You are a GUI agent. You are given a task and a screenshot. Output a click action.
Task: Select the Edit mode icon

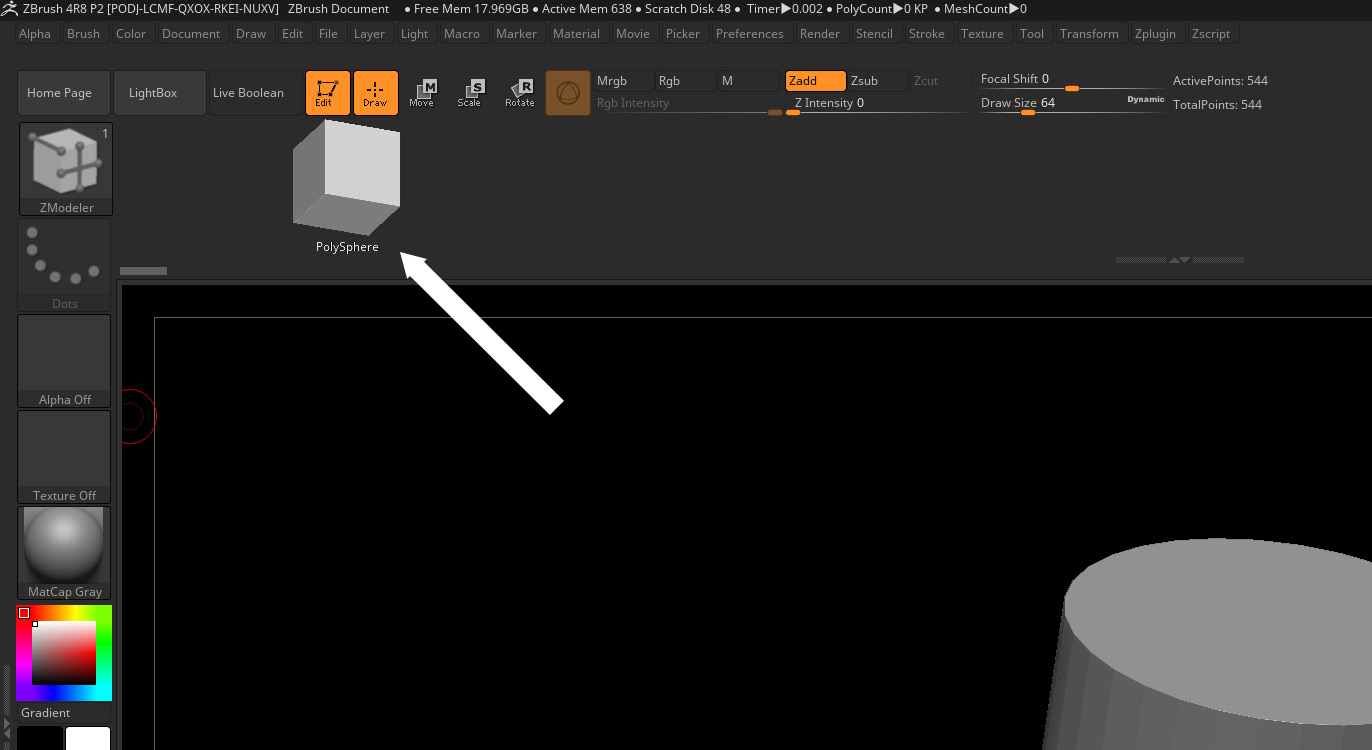[x=328, y=93]
